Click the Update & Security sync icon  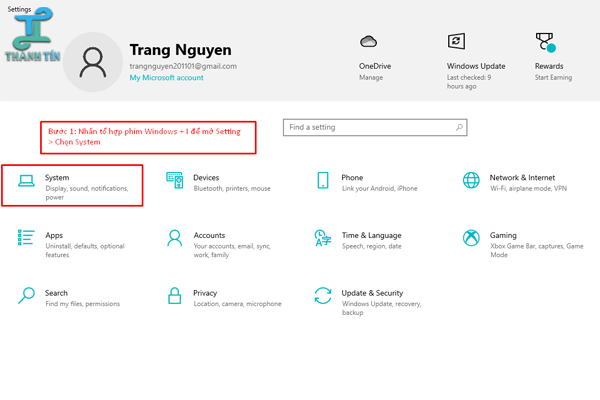click(x=323, y=296)
